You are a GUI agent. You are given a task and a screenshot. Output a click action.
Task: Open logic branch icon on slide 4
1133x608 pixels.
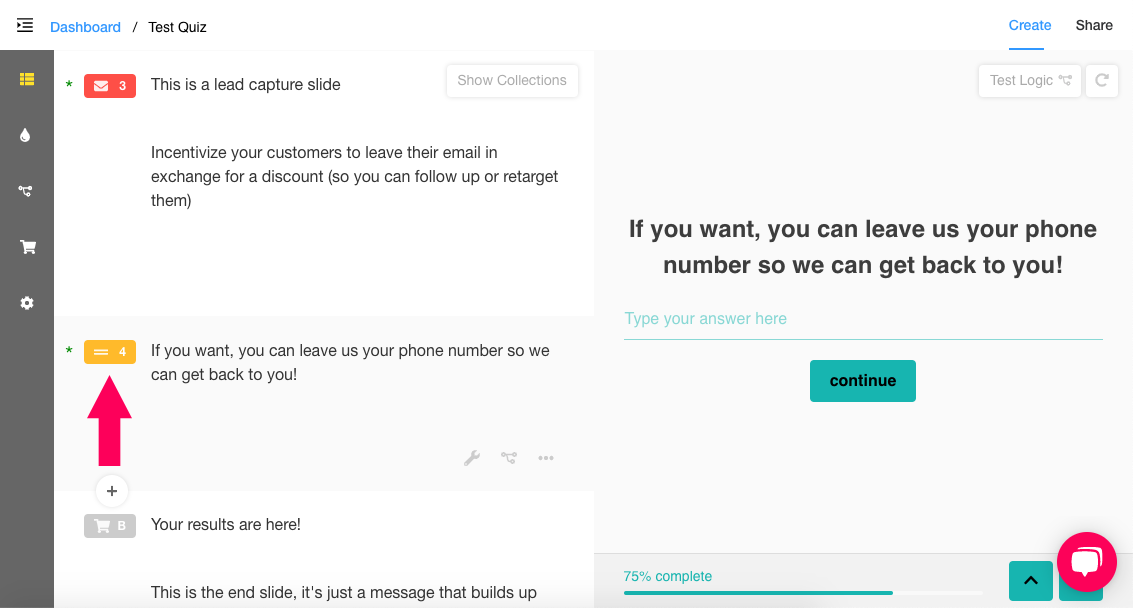509,458
